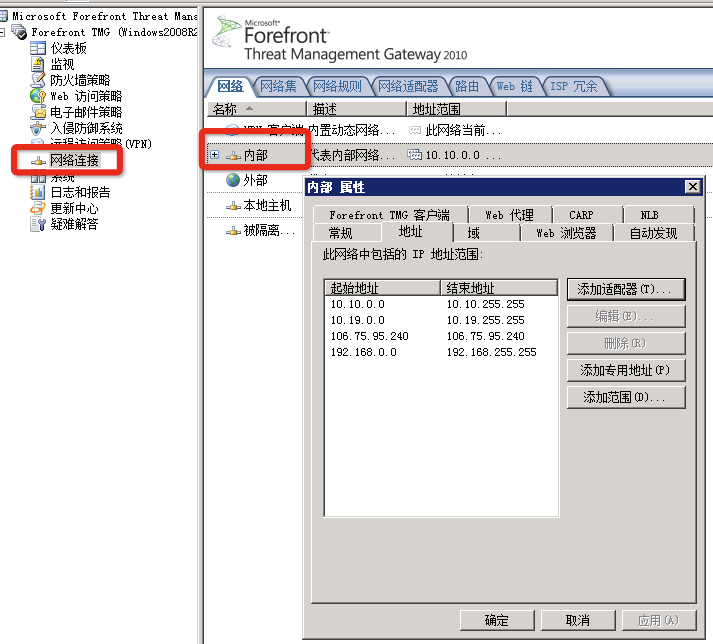Click the 起始地址 column header
This screenshot has width=713, height=644.
382,288
